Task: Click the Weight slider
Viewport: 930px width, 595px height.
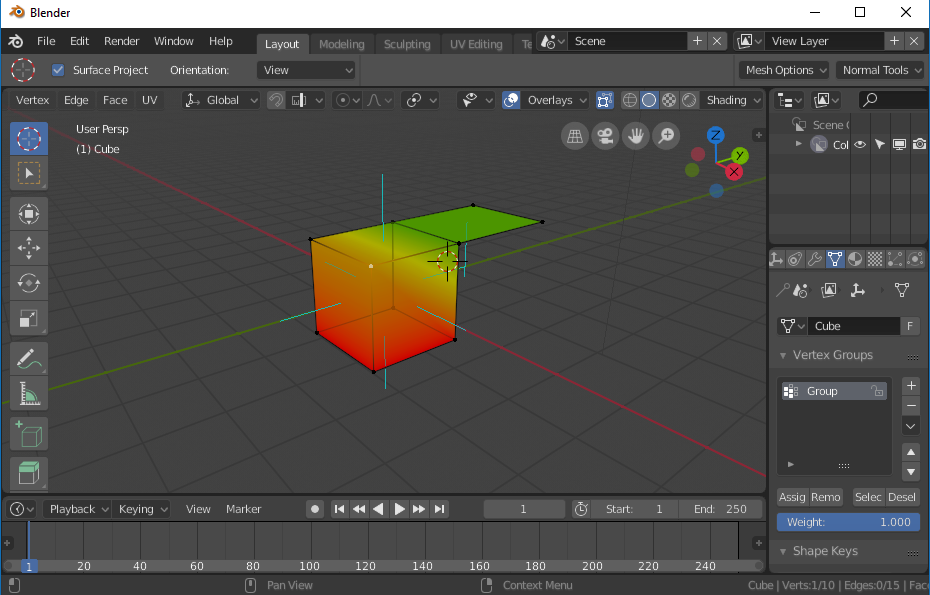Action: [848, 522]
